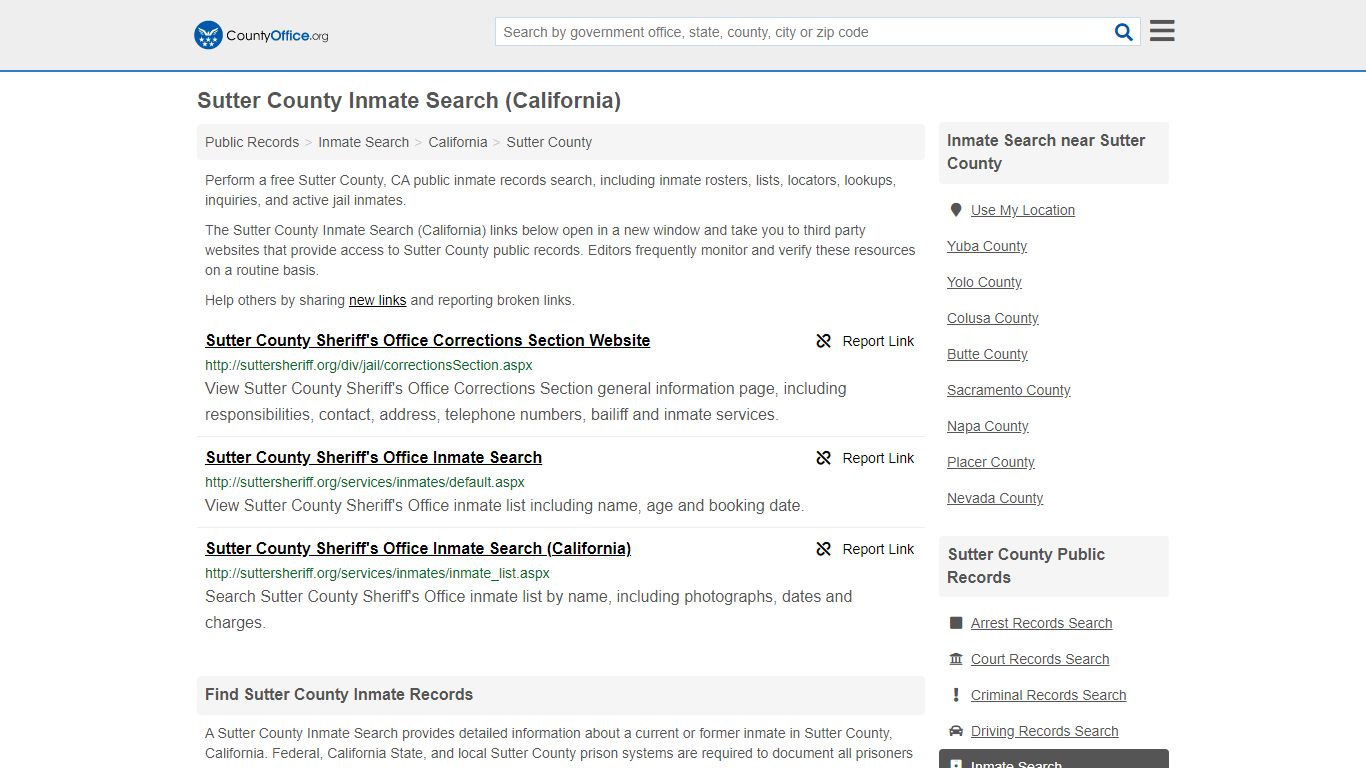The height and width of the screenshot is (768, 1366).
Task: Click the CountyOffice.org logo
Action: (x=261, y=35)
